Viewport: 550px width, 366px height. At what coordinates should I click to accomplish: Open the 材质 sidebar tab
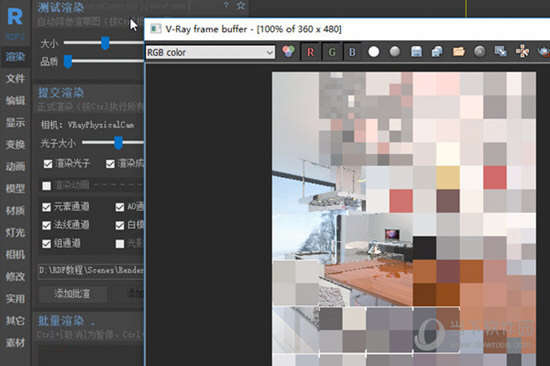point(15,211)
